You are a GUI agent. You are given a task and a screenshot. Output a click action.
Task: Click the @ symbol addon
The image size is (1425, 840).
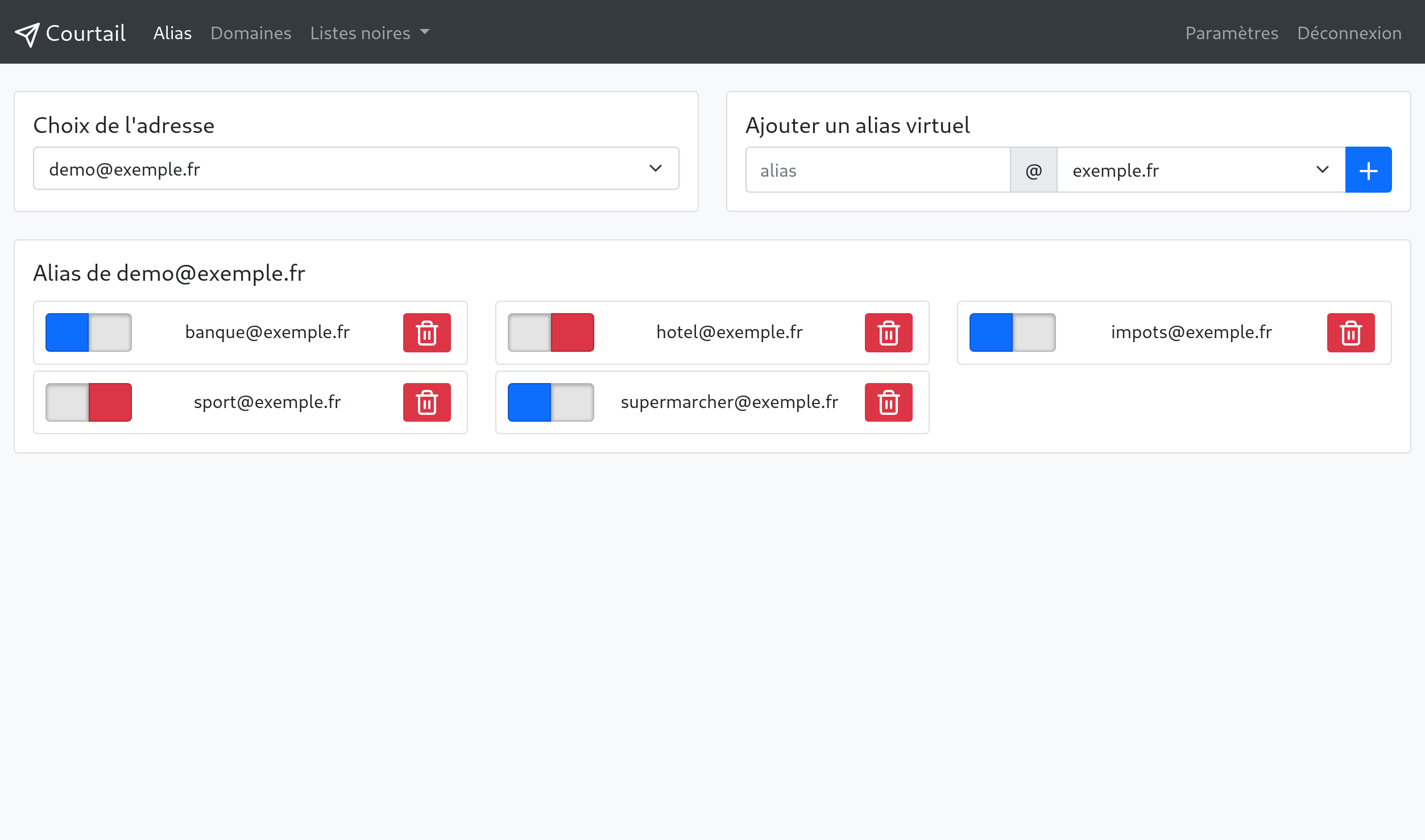(1033, 170)
